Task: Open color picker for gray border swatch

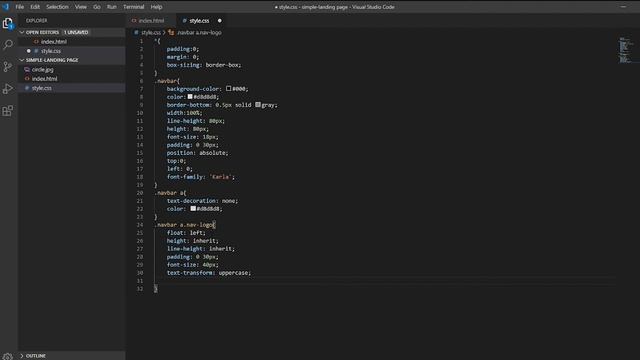Action: (258, 105)
